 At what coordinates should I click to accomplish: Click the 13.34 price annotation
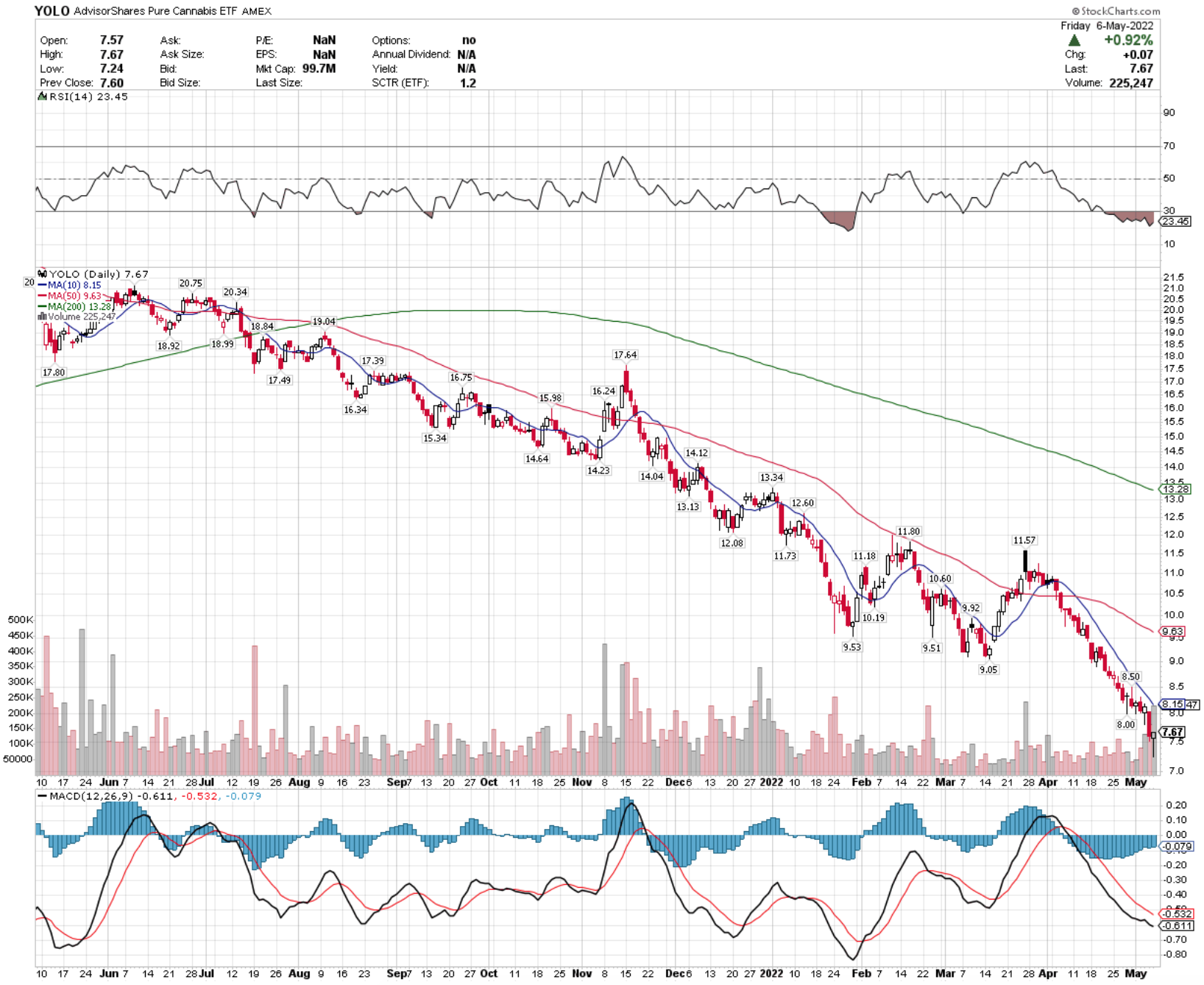coord(771,478)
